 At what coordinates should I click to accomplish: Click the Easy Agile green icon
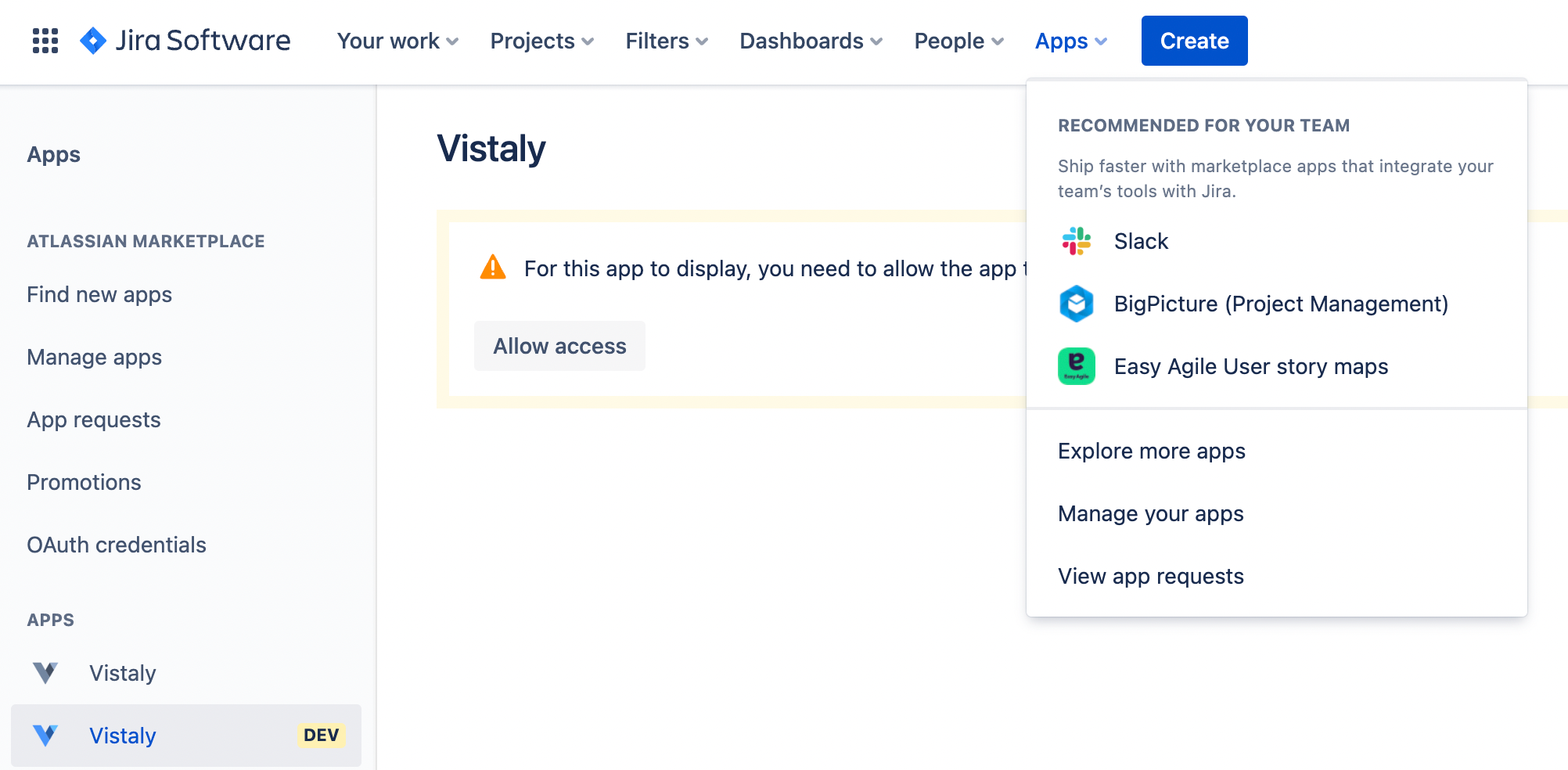coord(1077,366)
